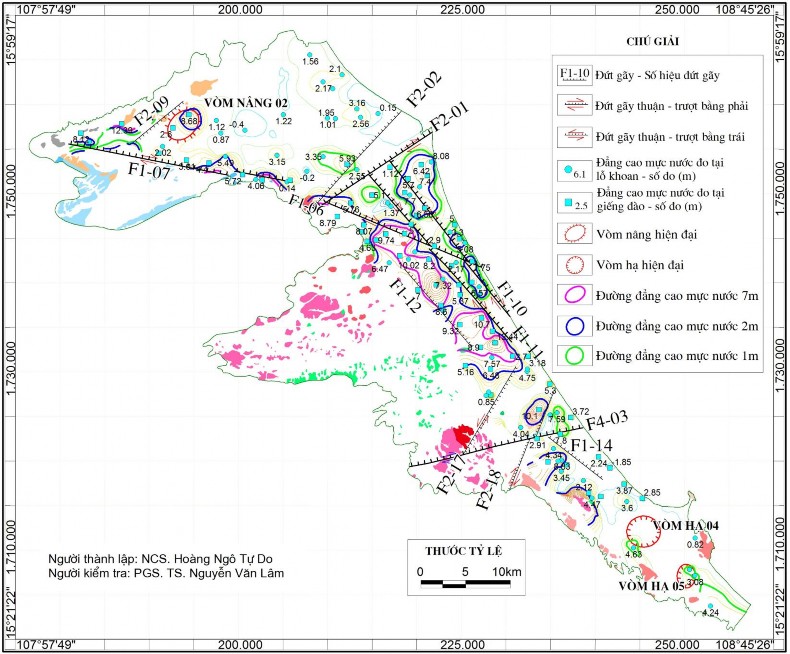Screen dimensions: 790x654
Task: Click the F4-03 fault label
Action: tap(608, 418)
